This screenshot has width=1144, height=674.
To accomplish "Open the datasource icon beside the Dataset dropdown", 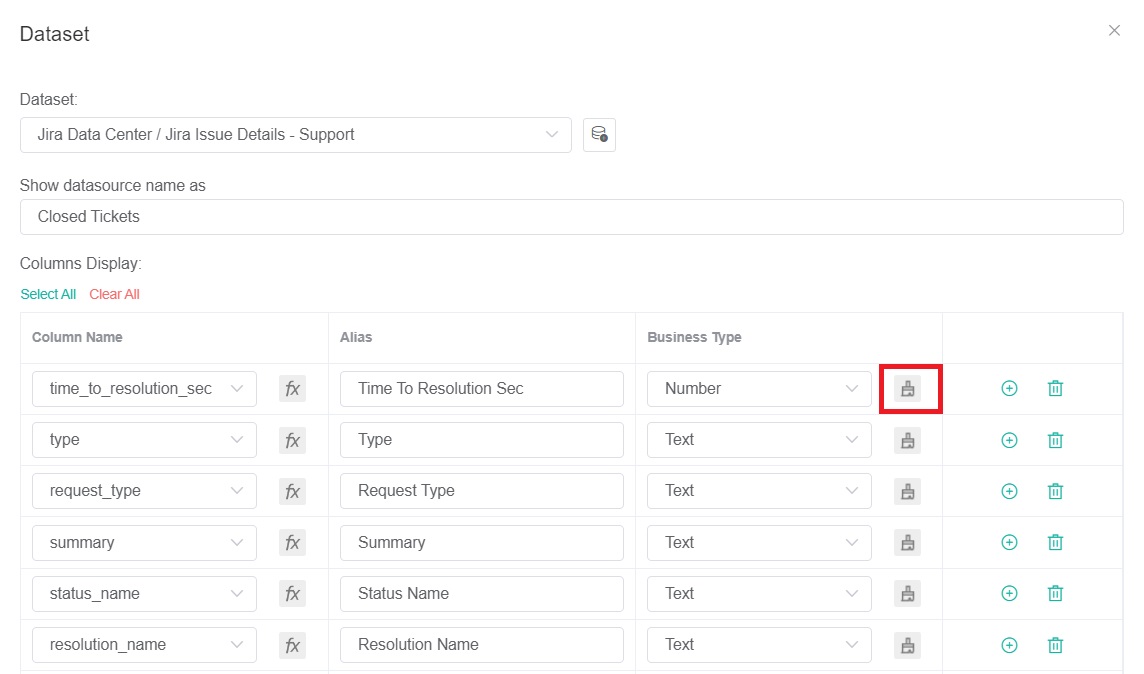I will (x=597, y=134).
